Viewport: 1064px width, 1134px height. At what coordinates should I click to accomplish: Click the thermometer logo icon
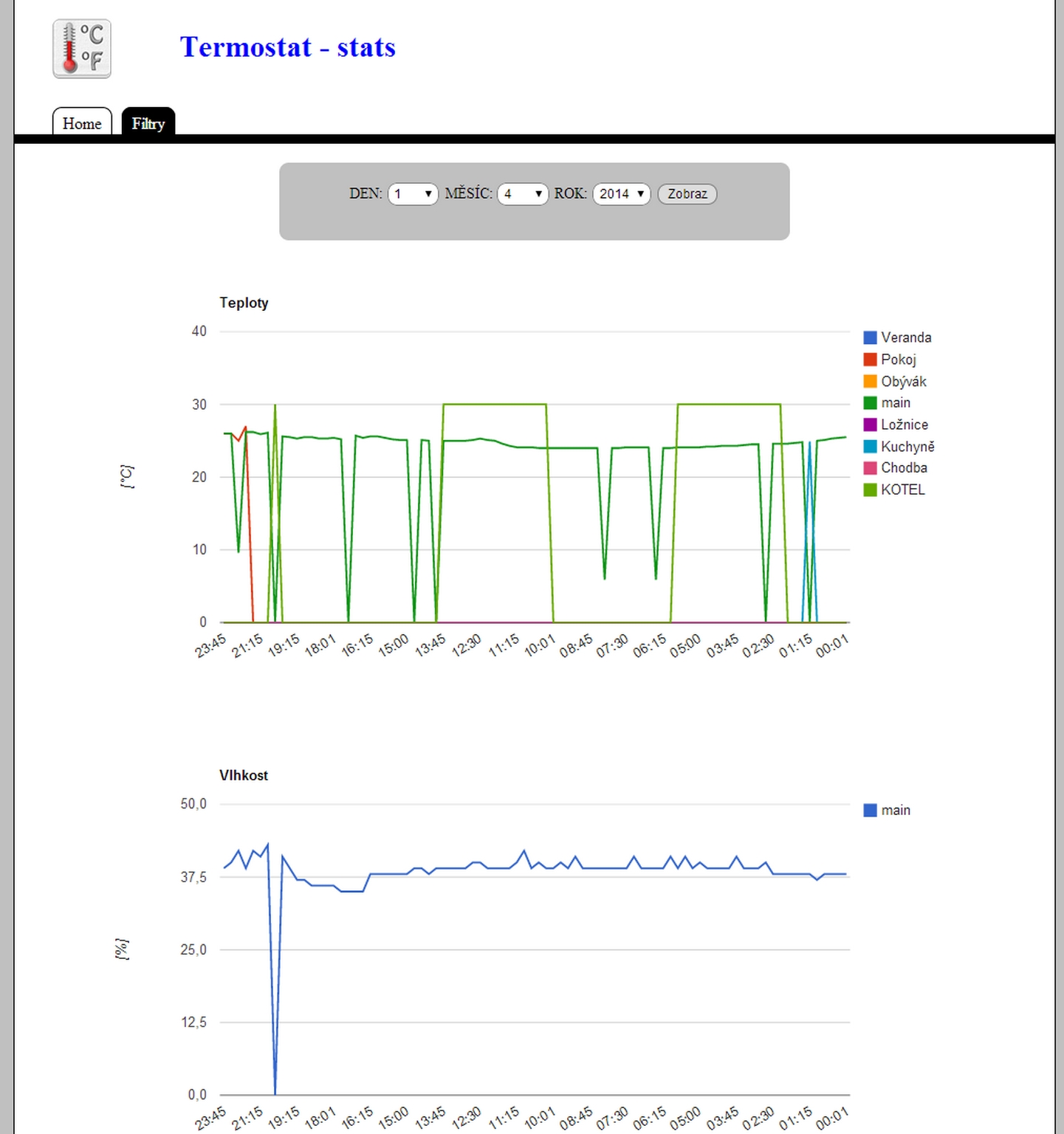click(82, 49)
